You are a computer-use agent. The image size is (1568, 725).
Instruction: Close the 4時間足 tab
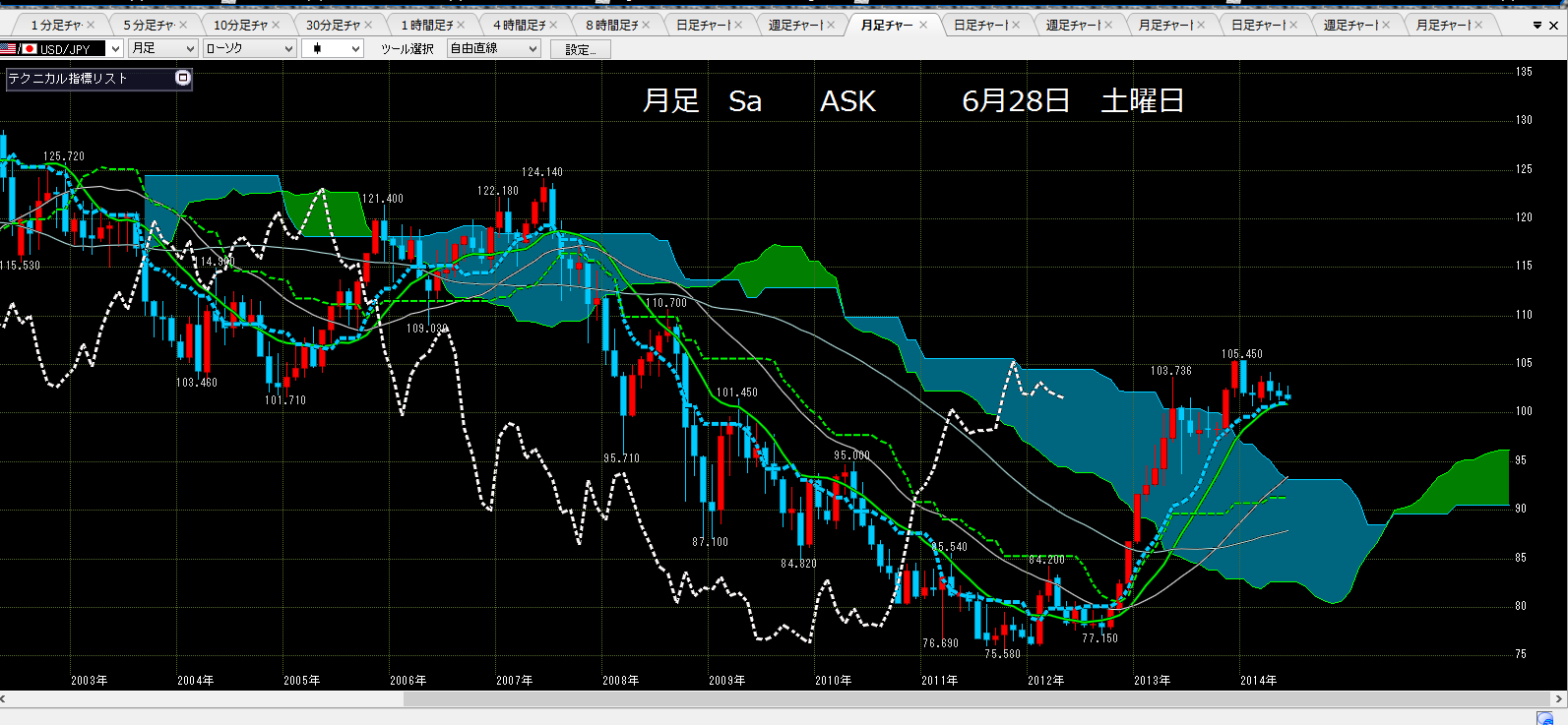click(553, 25)
